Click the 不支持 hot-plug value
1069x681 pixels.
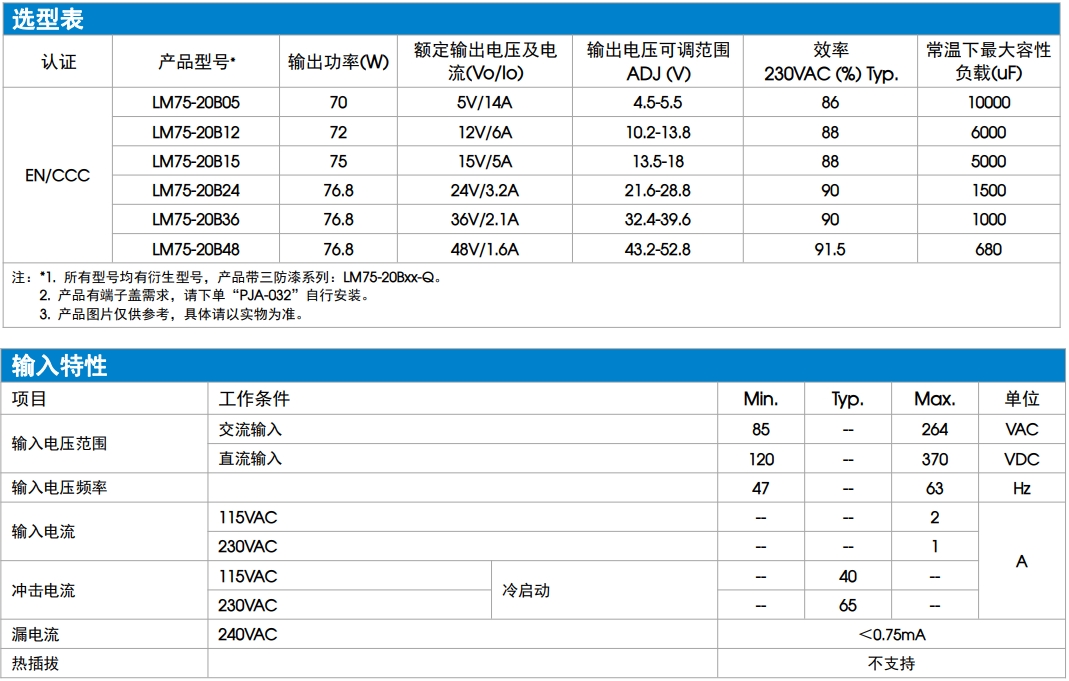click(891, 664)
